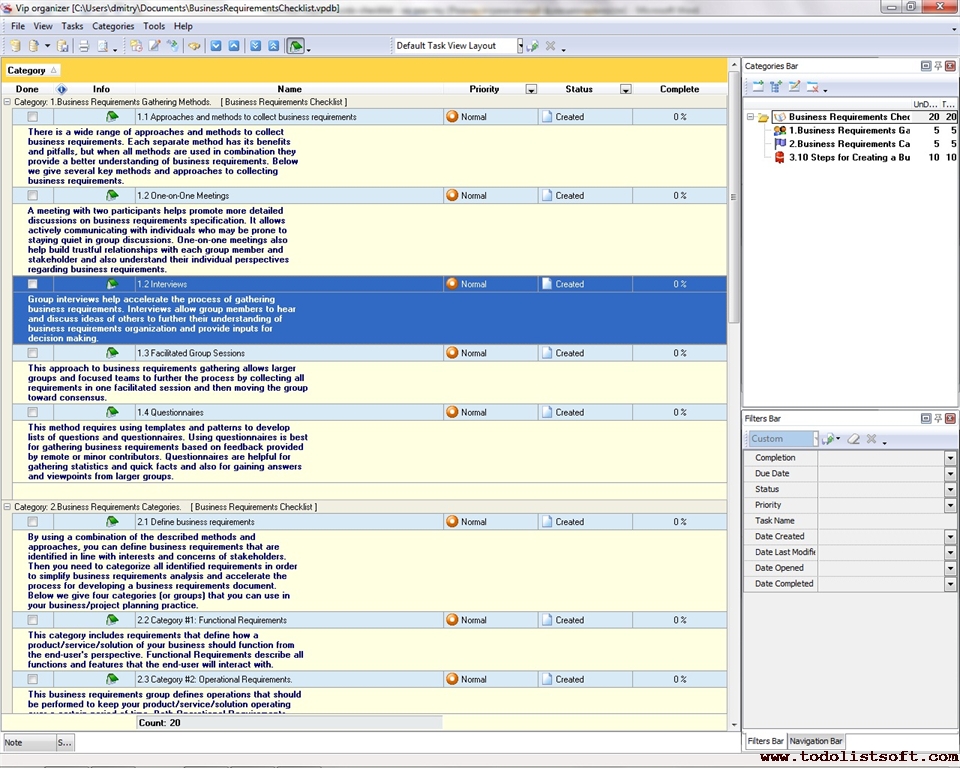Click the eraser icon in Filters Bar

point(853,439)
